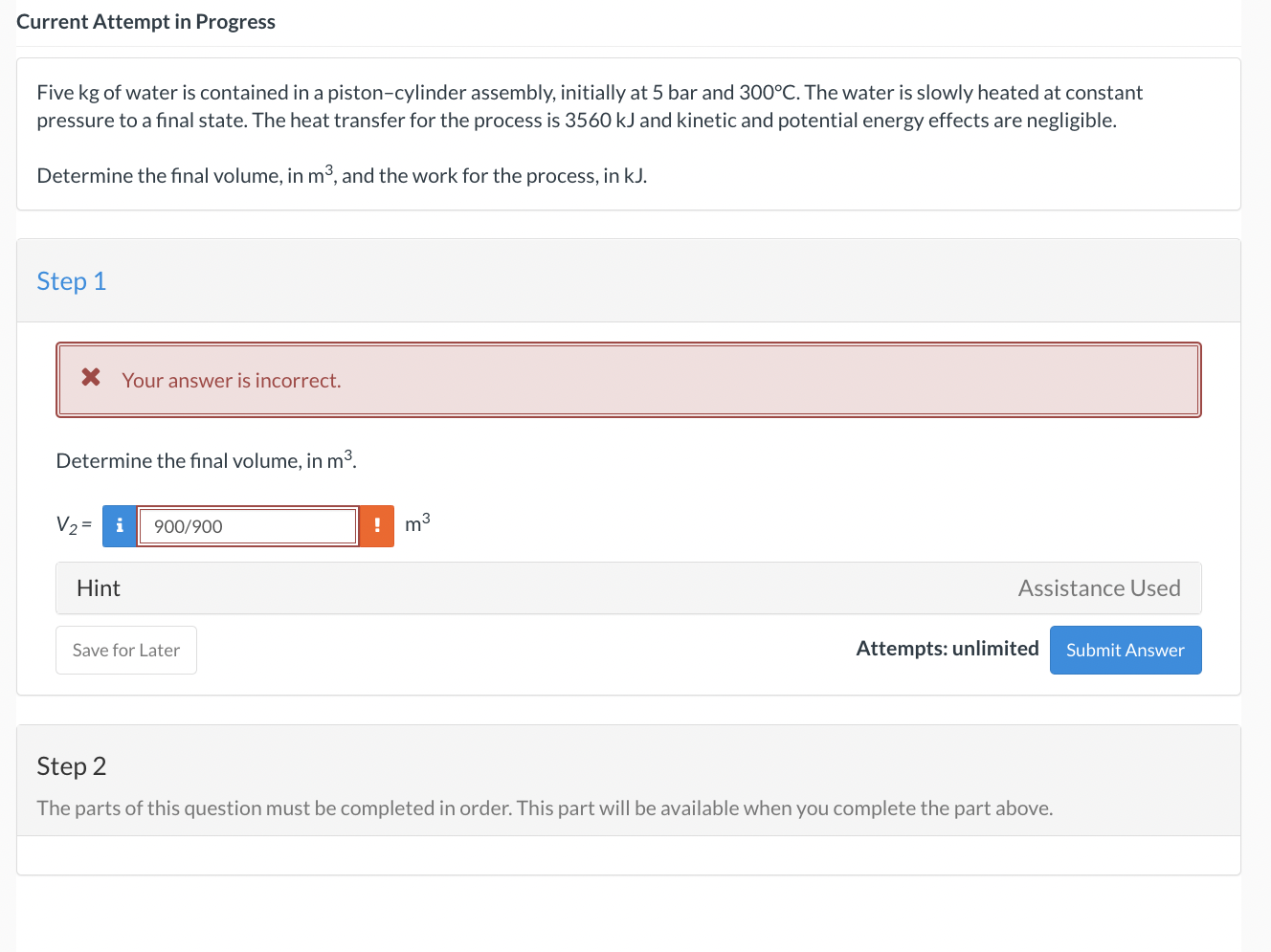Viewport: 1271px width, 952px height.
Task: Click the blue info icon beside V2
Action: pos(119,525)
